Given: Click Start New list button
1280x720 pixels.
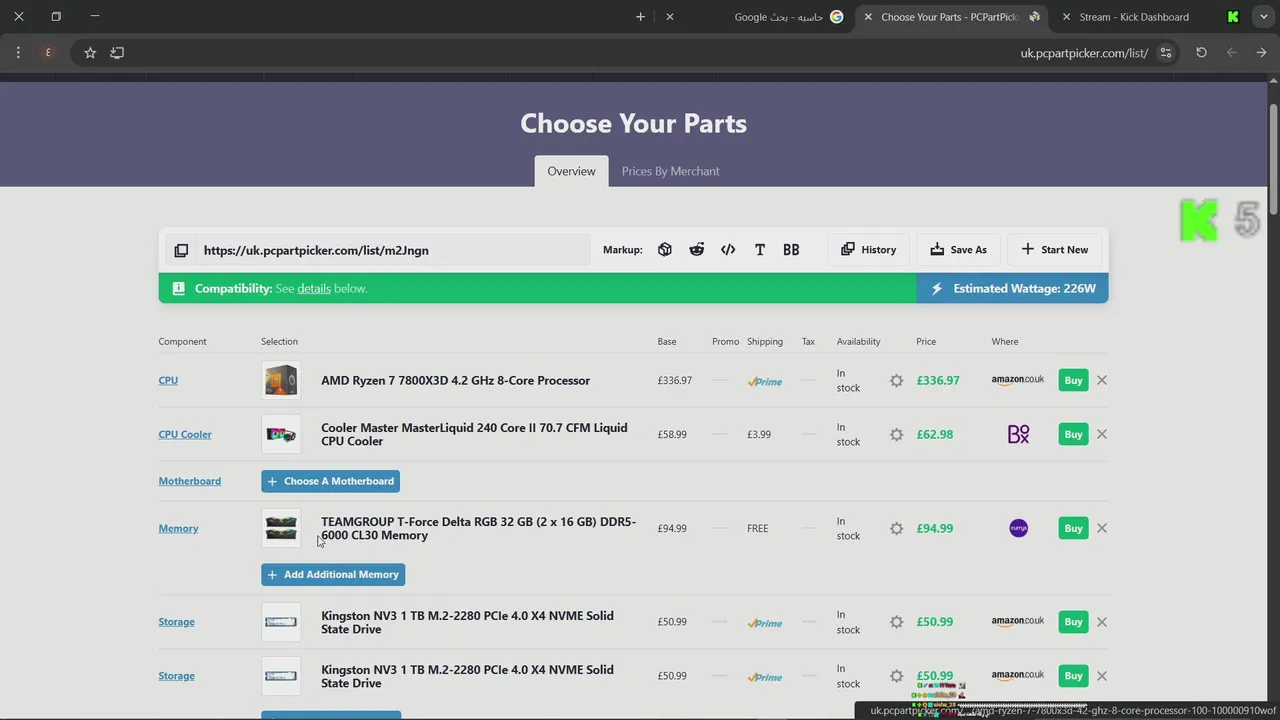Looking at the screenshot, I should pyautogui.click(x=1054, y=250).
